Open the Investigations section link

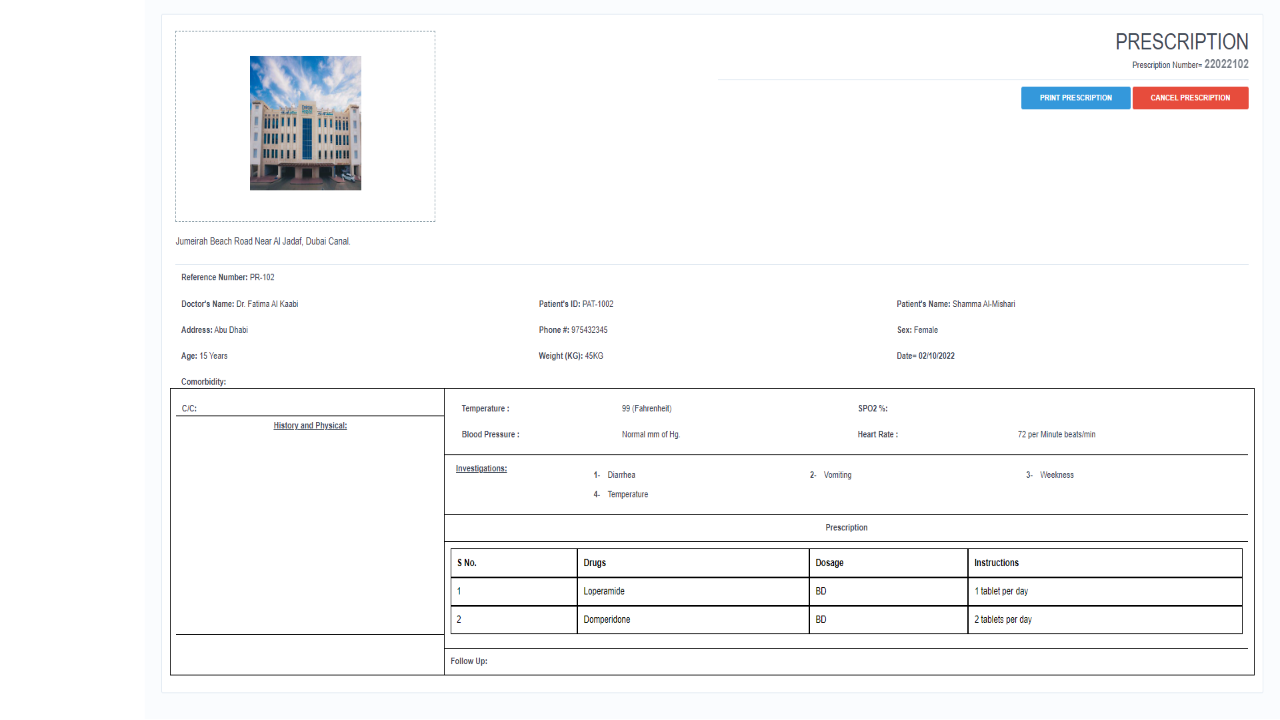[479, 468]
